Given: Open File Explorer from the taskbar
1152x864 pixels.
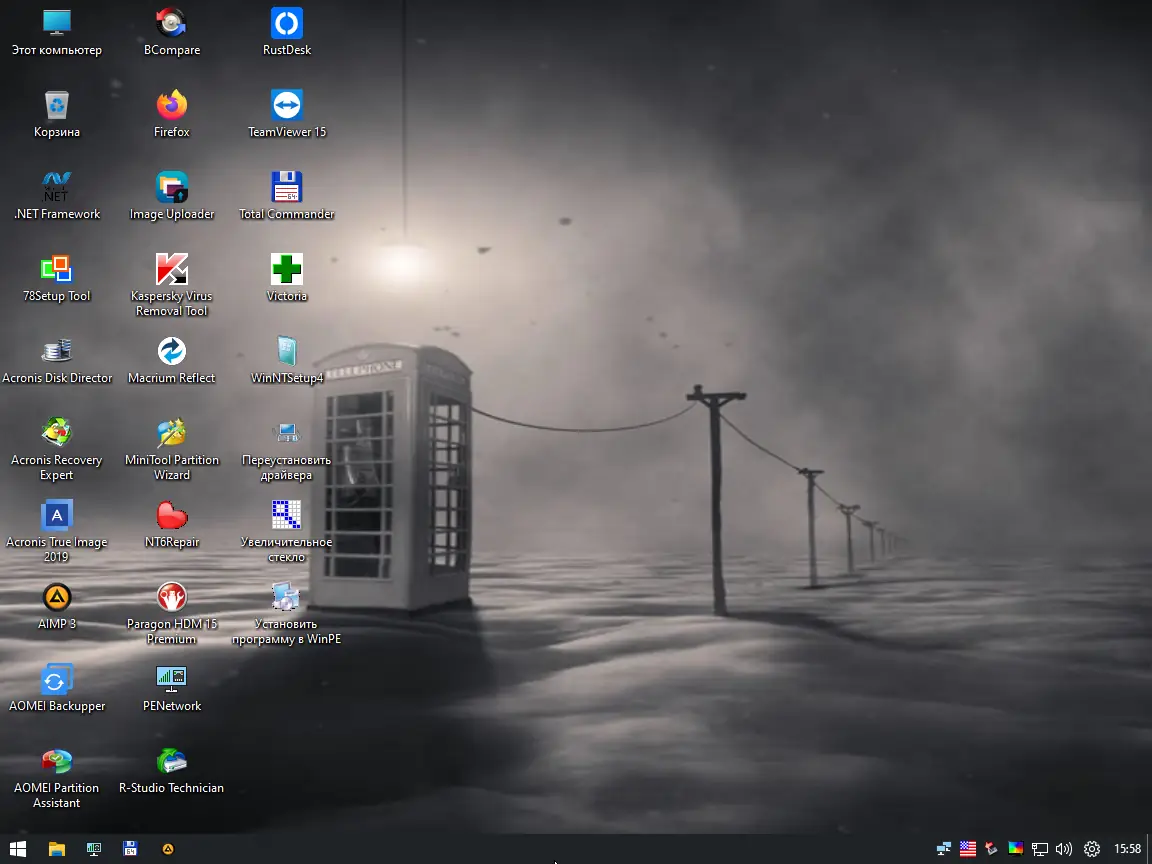Looking at the screenshot, I should point(57,849).
